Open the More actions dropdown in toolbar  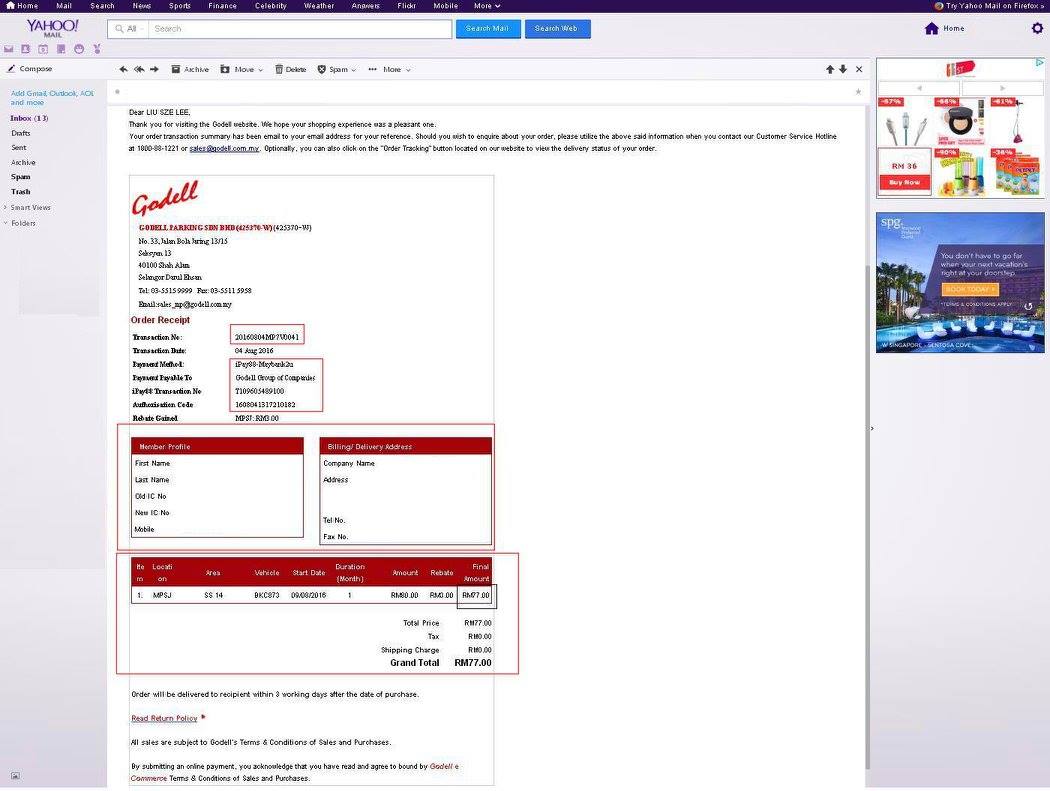(x=389, y=69)
